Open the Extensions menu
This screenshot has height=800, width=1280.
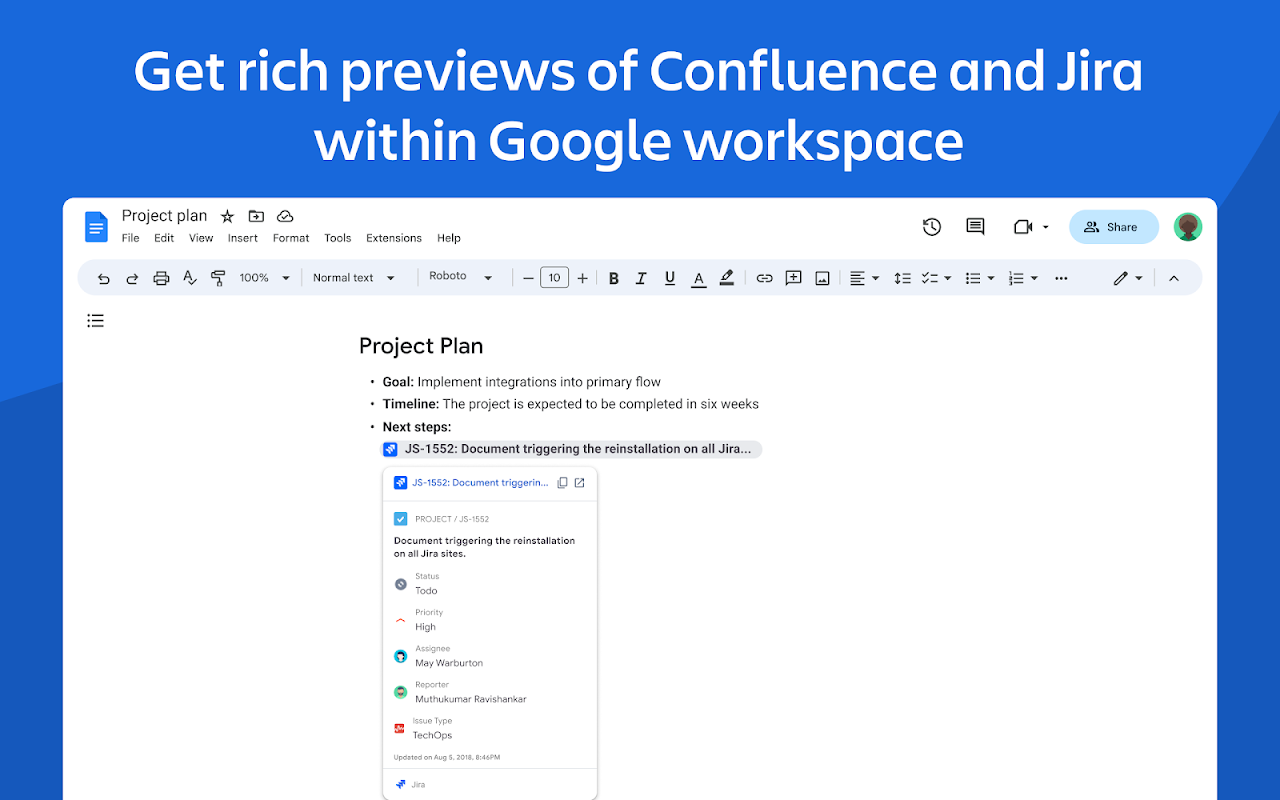394,238
